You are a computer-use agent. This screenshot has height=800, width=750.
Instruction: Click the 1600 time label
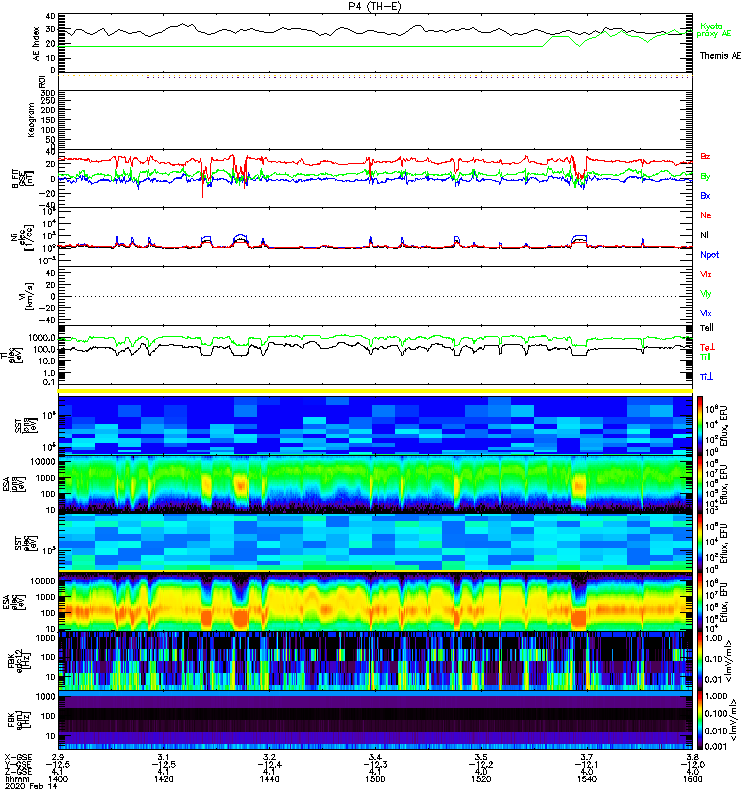pos(692,779)
